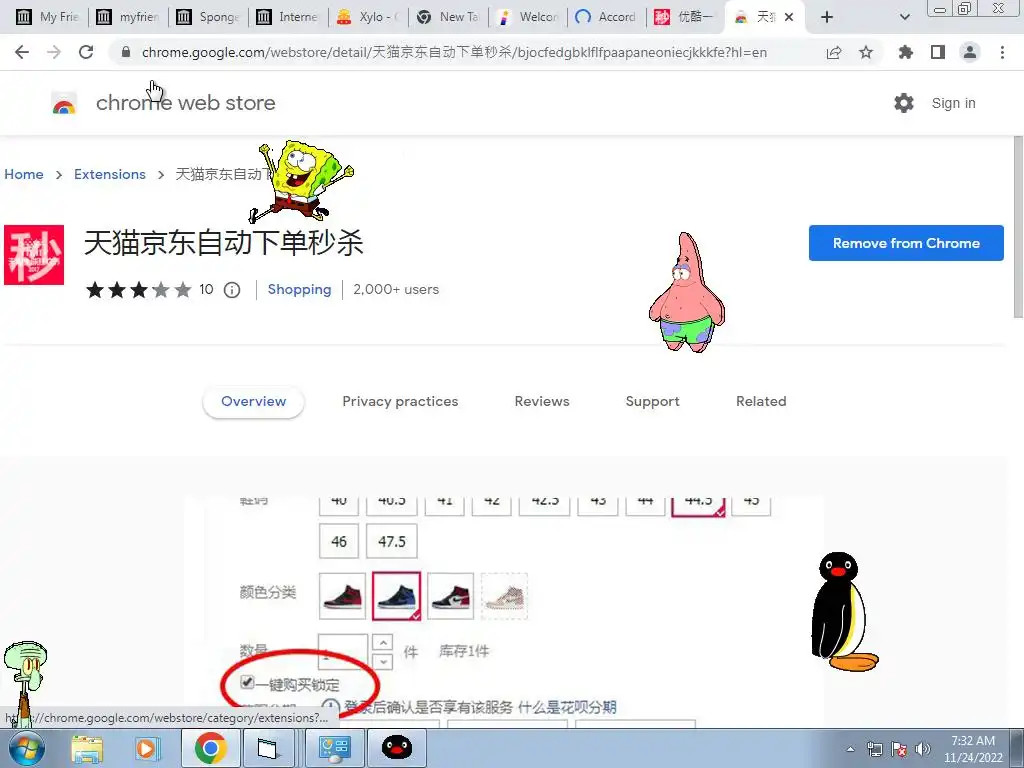Open the Action Center flag icon
This screenshot has width=1024, height=768.
pyautogui.click(x=899, y=749)
